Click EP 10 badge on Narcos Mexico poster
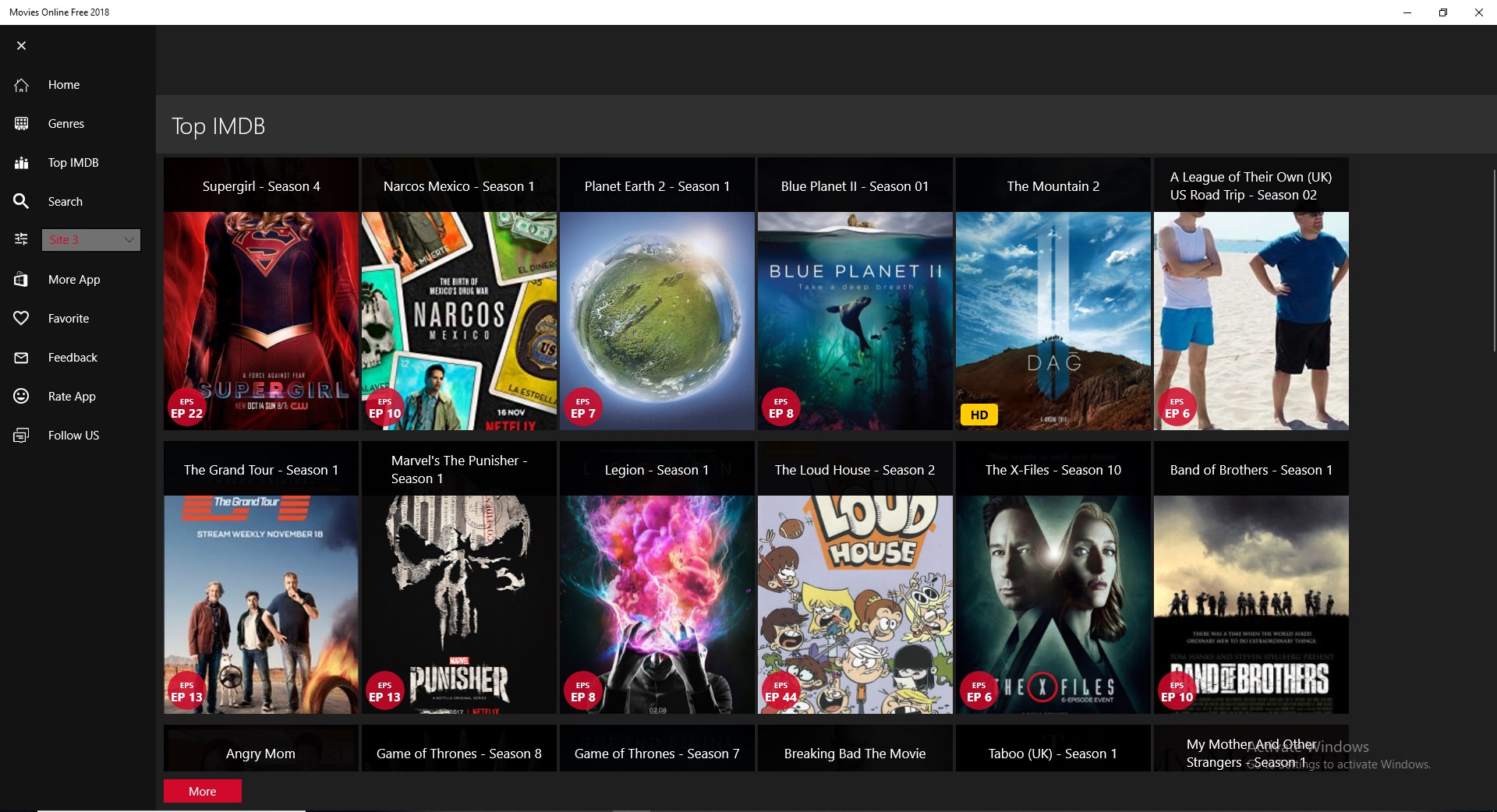This screenshot has width=1497, height=812. click(385, 408)
